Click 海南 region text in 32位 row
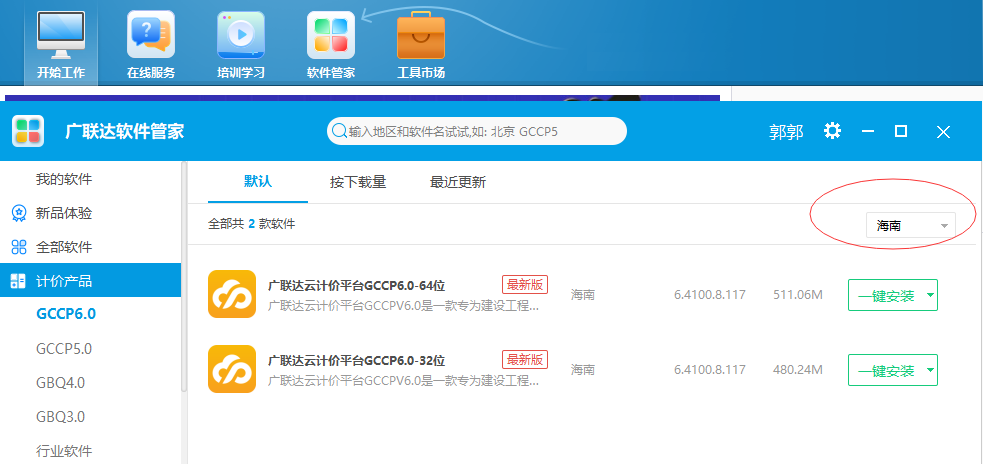This screenshot has height=464, width=983. click(582, 370)
